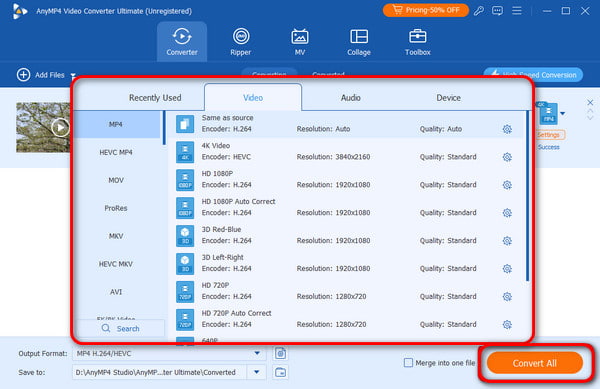Image resolution: width=600 pixels, height=389 pixels.
Task: Click the Same as source preset icon
Action: point(185,124)
